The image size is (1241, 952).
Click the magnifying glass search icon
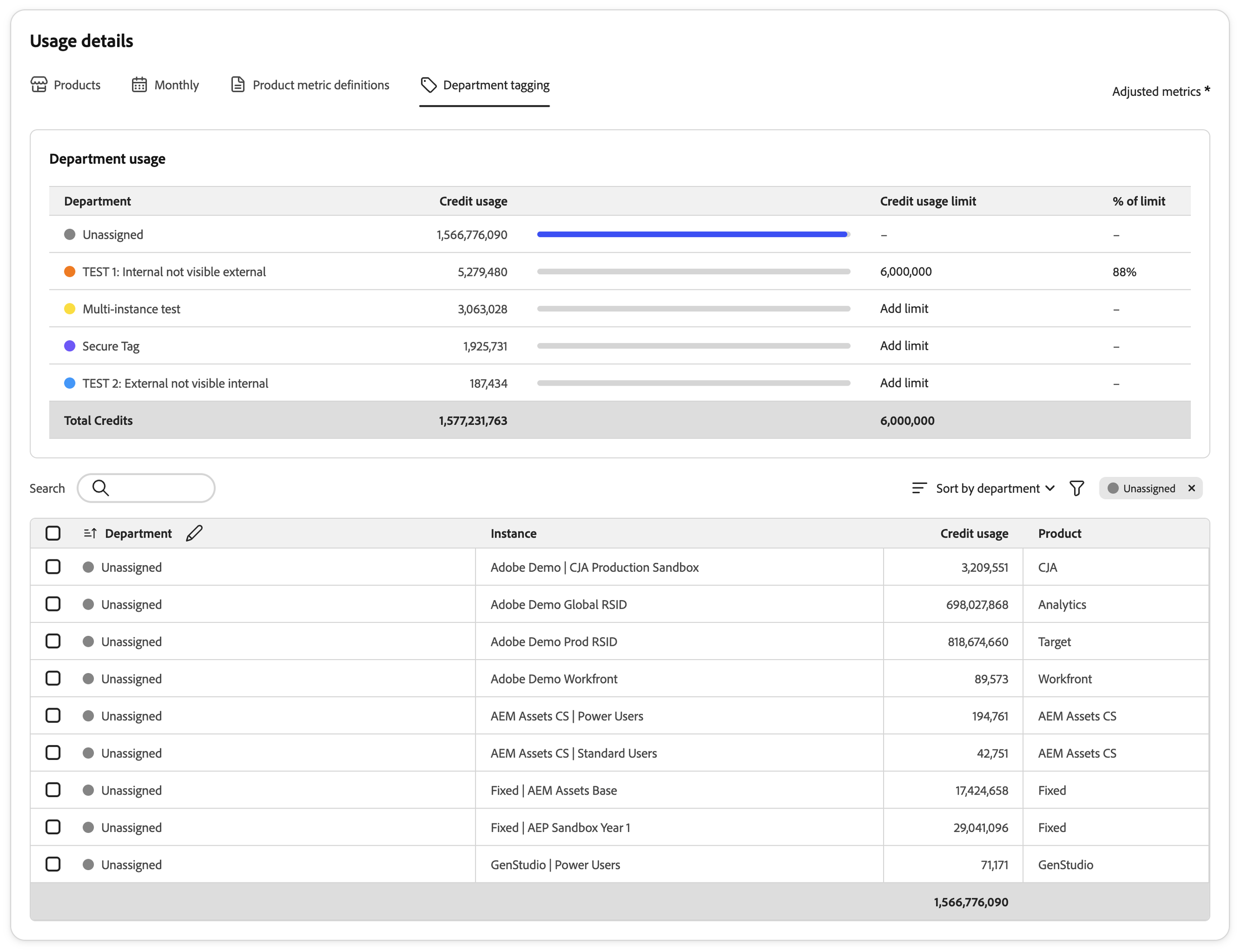click(100, 488)
